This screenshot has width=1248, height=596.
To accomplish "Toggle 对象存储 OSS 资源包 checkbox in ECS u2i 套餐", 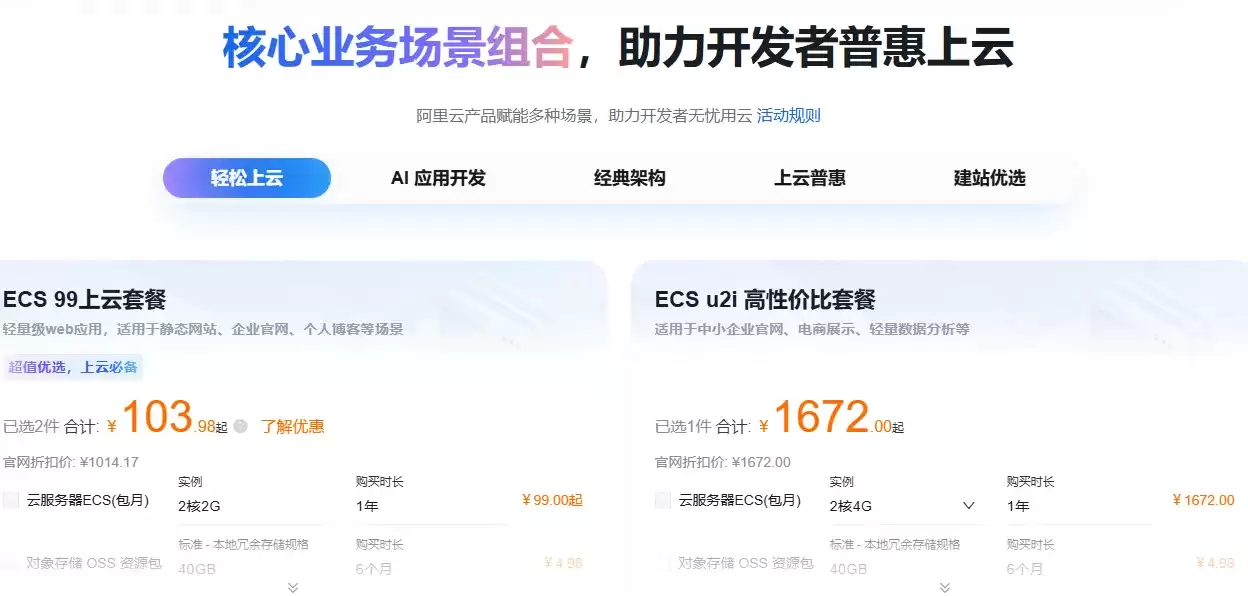I will click(x=663, y=563).
